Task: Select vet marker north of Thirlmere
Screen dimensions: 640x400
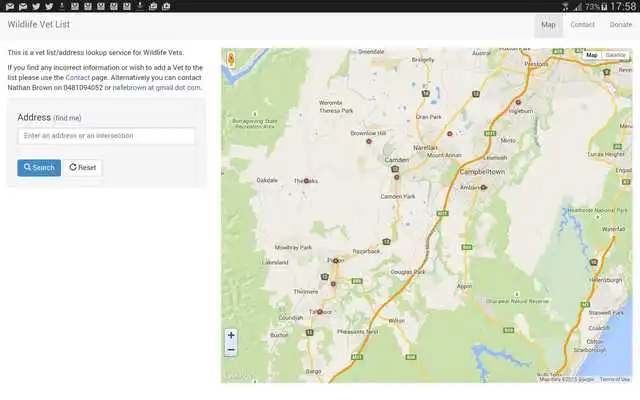Action: point(333,284)
